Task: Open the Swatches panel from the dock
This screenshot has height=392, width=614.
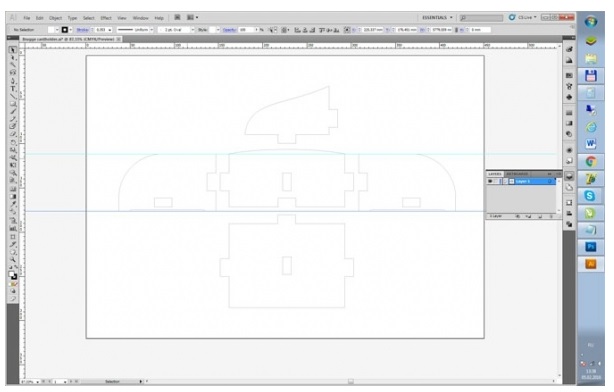Action: 569,75
